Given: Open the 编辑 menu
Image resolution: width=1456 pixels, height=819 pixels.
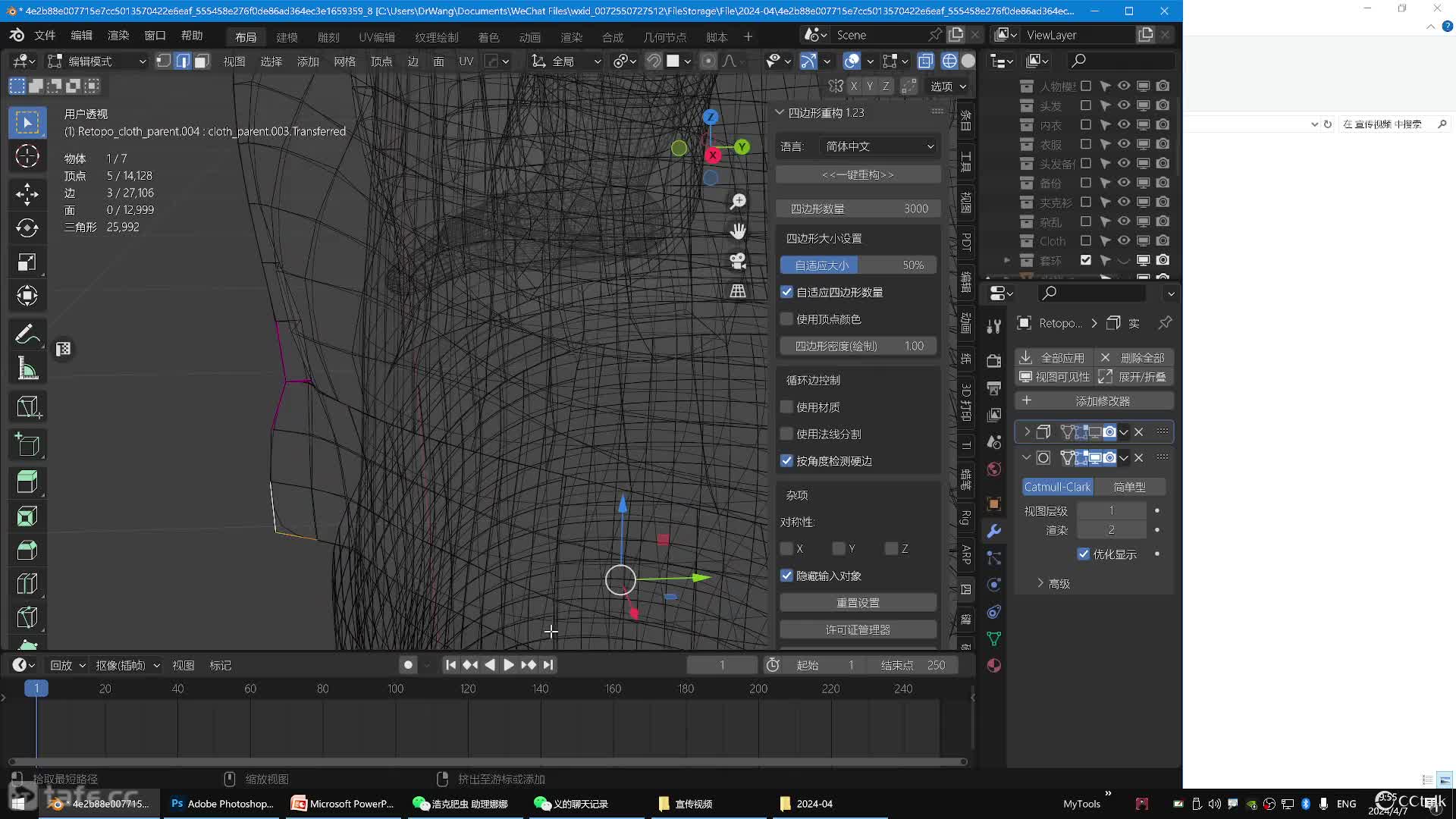Looking at the screenshot, I should (81, 35).
